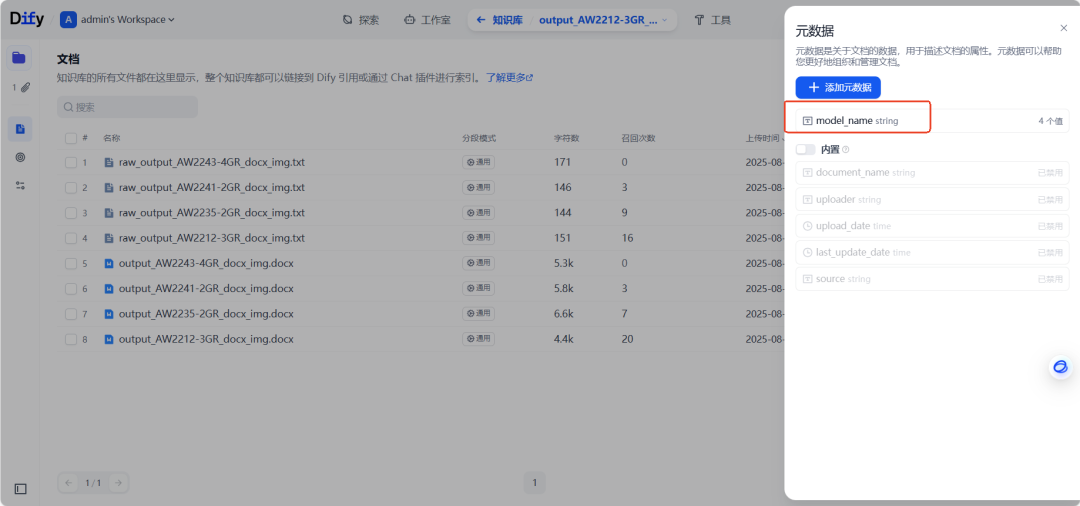Viewport: 1080px width, 506px height.
Task: Click the back arrow next to 知识库
Action: [x=481, y=20]
